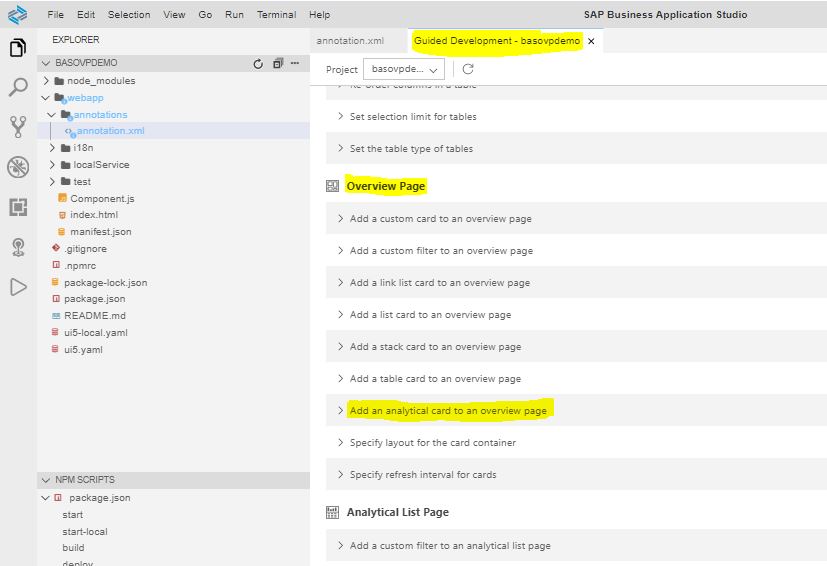Open README.md file
The image size is (827, 566).
(x=95, y=315)
